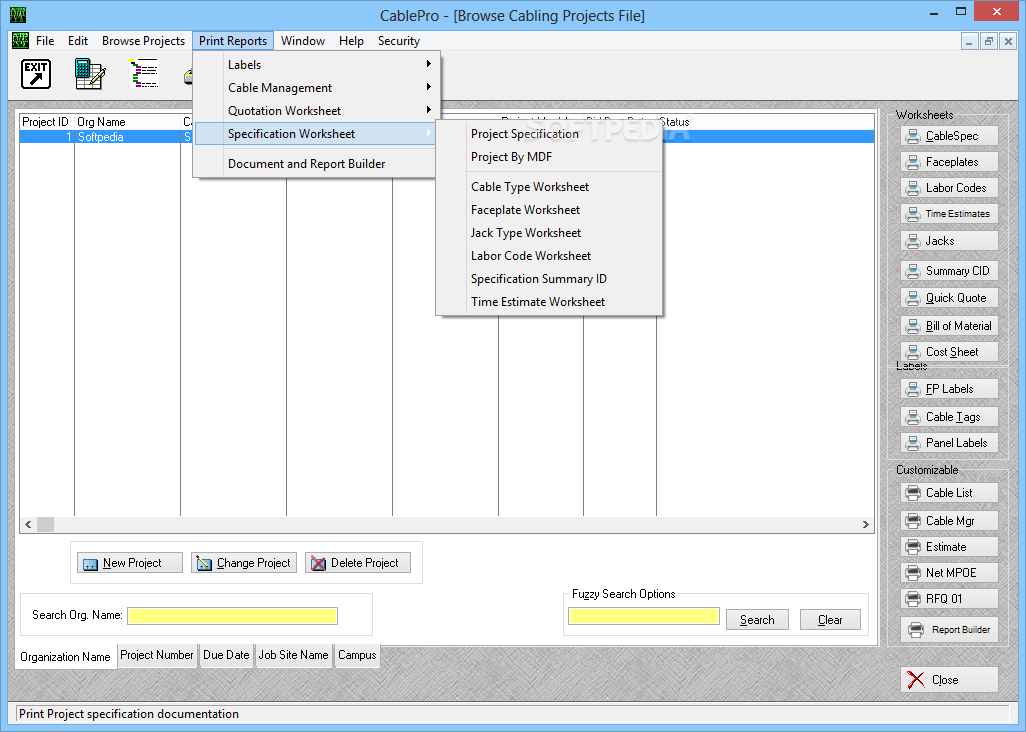This screenshot has height=732, width=1026.
Task: Click the Cable Mgr printer icon
Action: pyautogui.click(x=913, y=521)
